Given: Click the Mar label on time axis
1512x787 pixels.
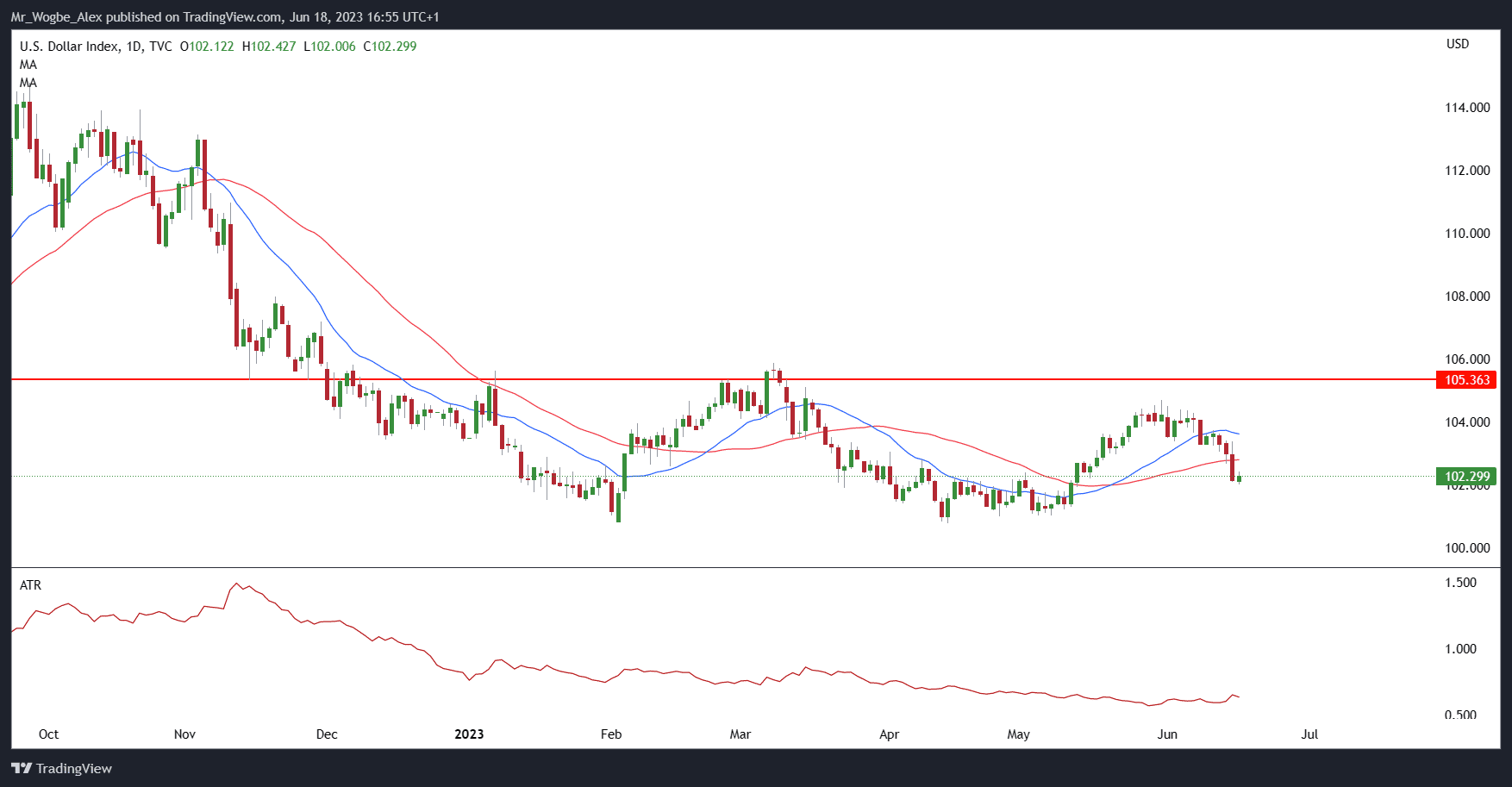Looking at the screenshot, I should 740,734.
